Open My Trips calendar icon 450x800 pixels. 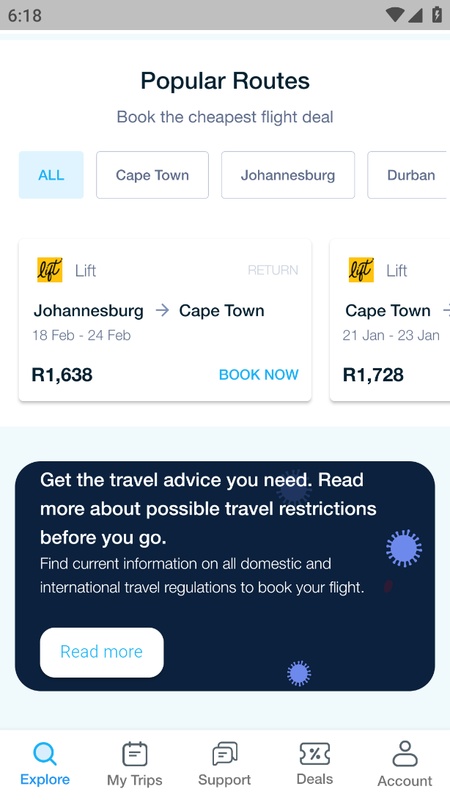135,754
